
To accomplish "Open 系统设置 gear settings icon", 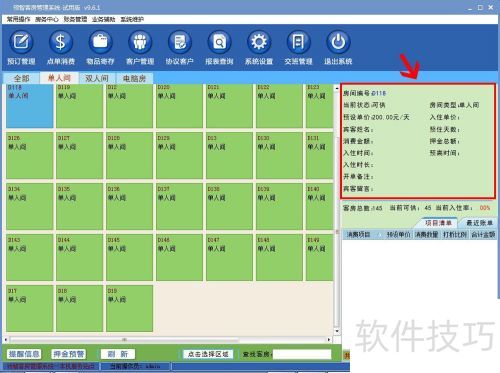I will [x=259, y=47].
